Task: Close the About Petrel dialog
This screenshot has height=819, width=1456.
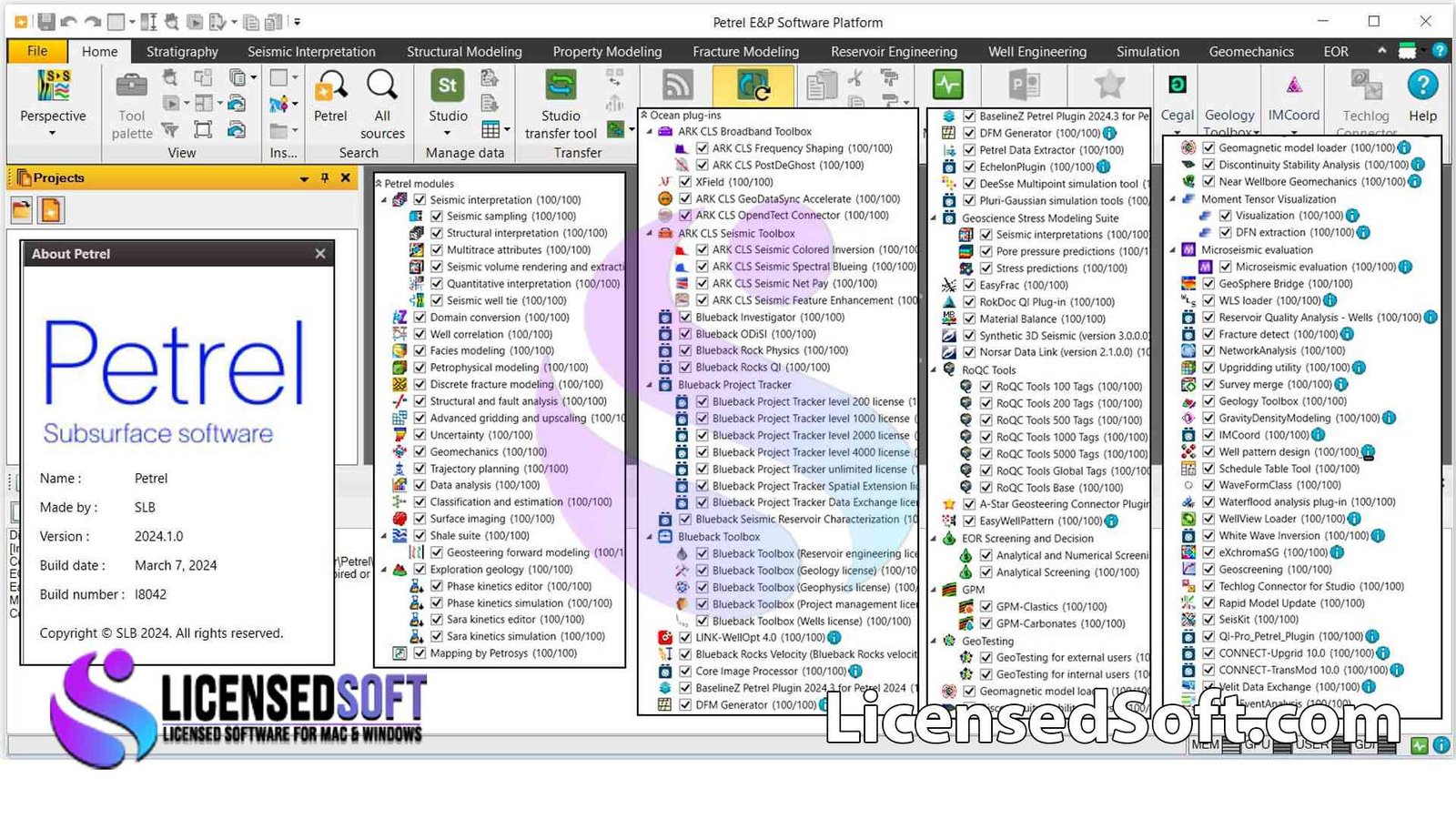Action: [320, 254]
